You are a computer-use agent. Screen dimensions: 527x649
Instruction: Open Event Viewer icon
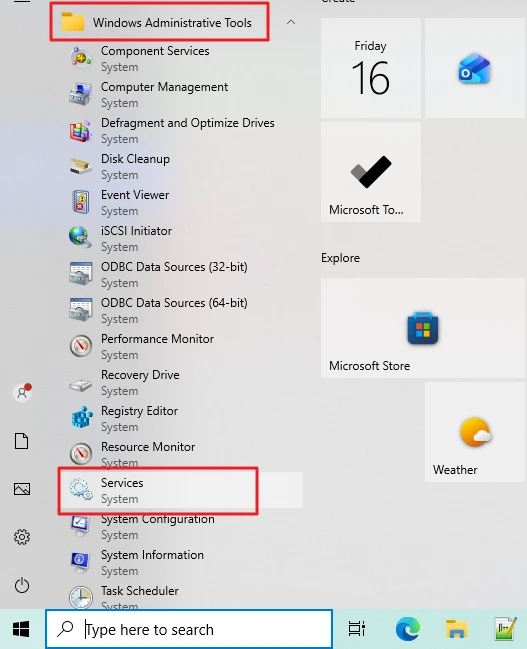click(x=81, y=202)
